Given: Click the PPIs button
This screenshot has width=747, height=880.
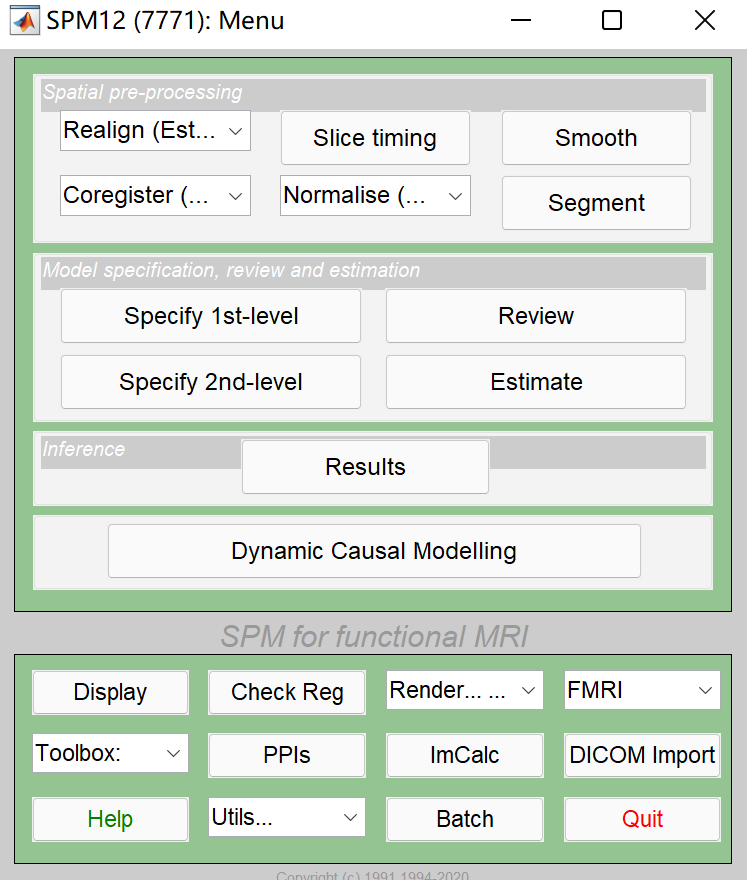Looking at the screenshot, I should click(287, 755).
